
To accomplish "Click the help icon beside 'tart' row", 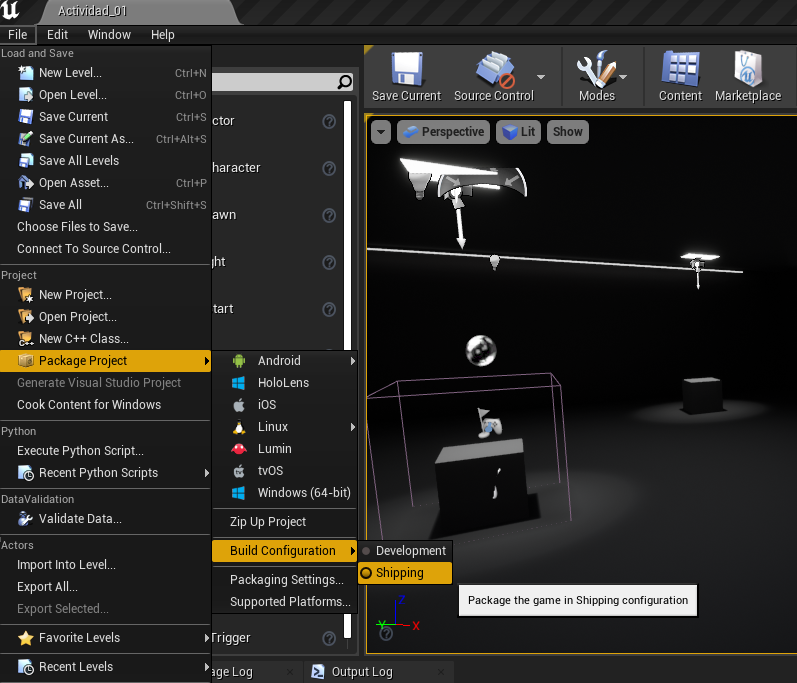I will [329, 309].
